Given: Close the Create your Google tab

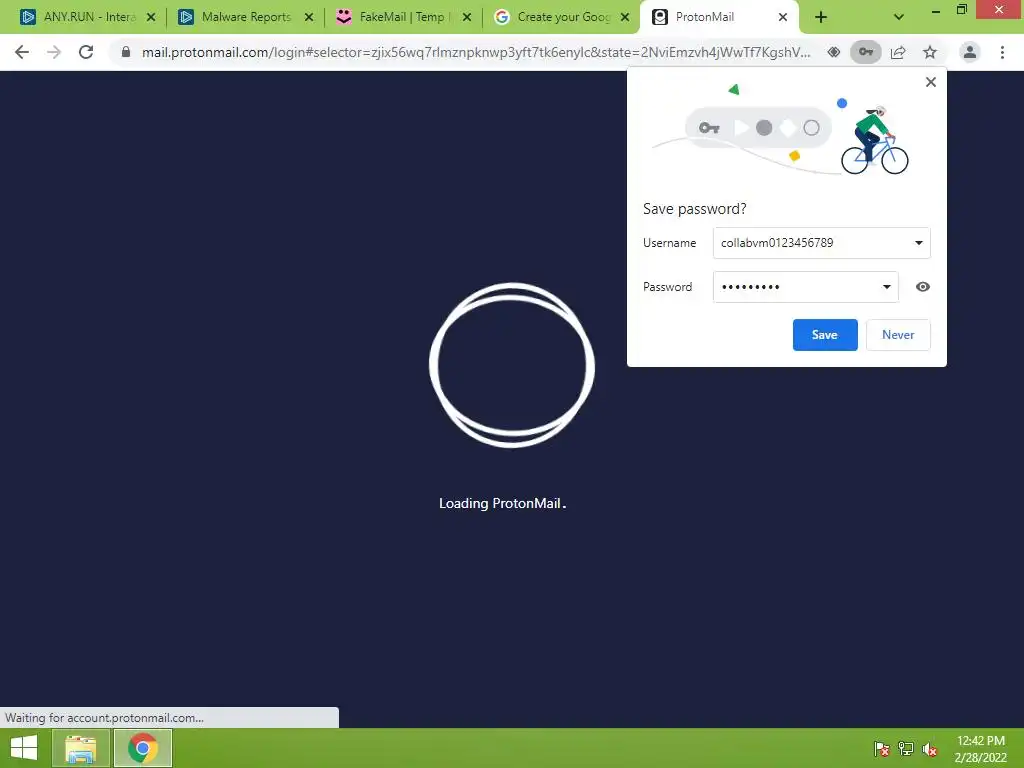Looking at the screenshot, I should click(625, 17).
